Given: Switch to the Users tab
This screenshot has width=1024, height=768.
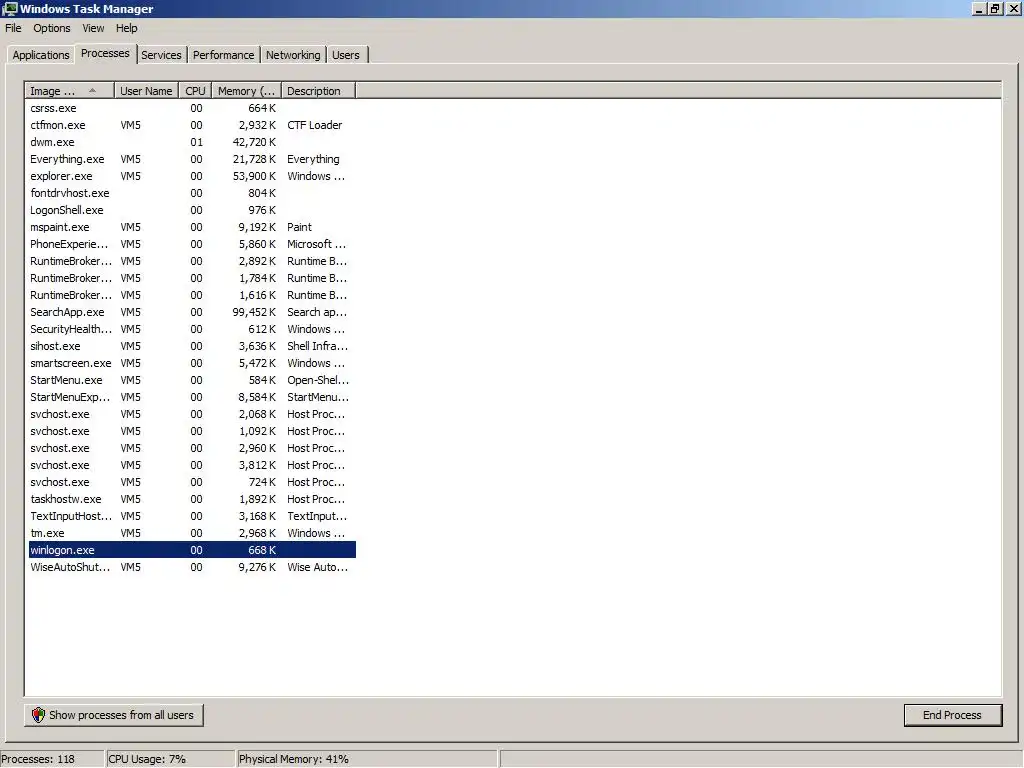Looking at the screenshot, I should tap(345, 55).
